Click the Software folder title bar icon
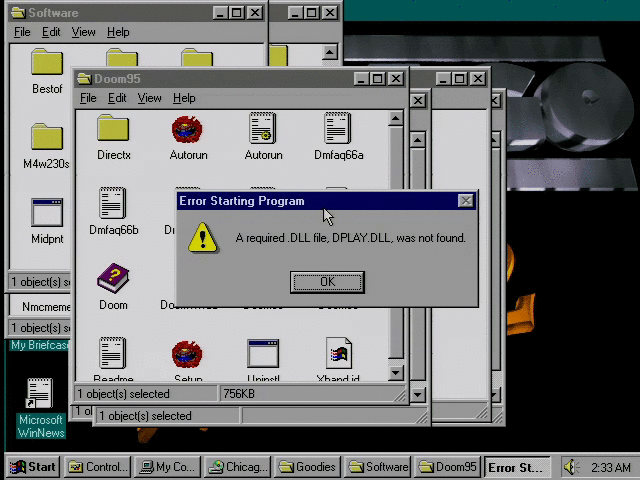The width and height of the screenshot is (640, 480). pos(18,13)
